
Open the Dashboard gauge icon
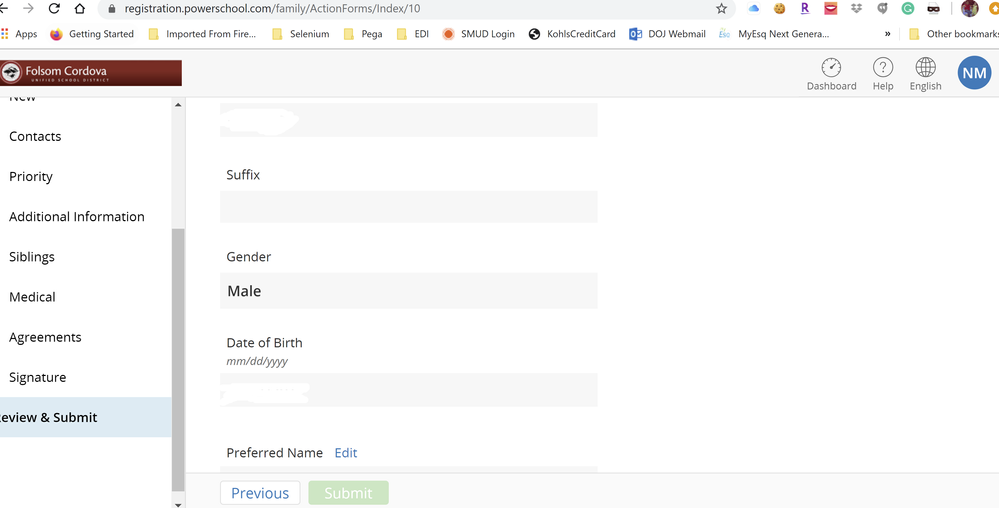click(831, 69)
